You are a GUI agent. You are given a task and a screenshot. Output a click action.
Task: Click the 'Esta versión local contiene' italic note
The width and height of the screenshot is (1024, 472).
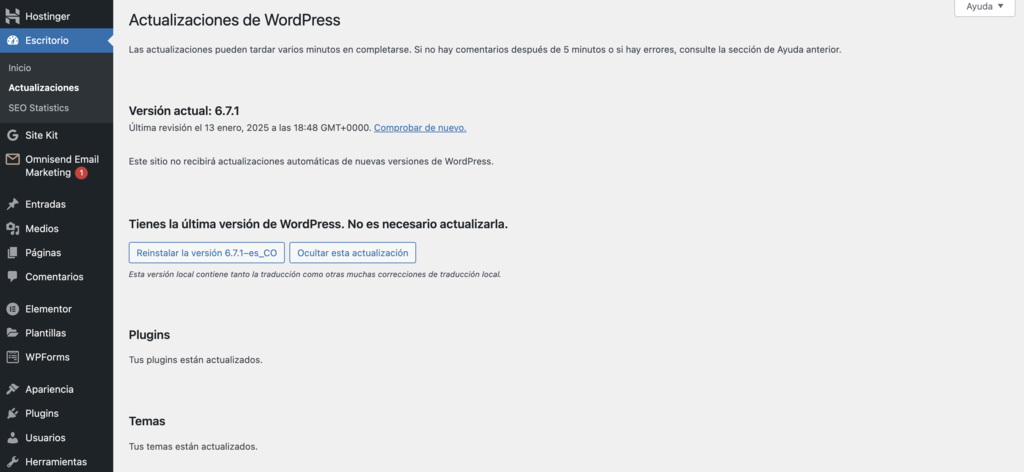click(x=315, y=274)
